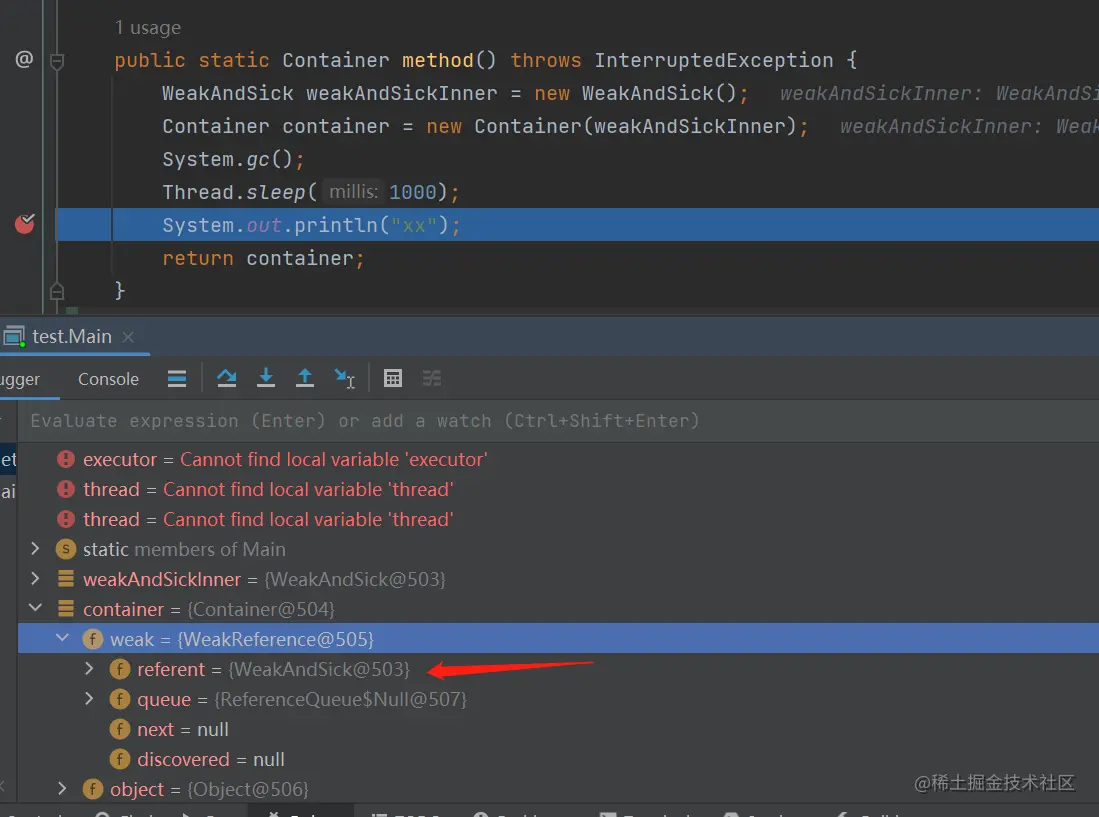
Task: Select the second thread watch error row
Action: click(x=558, y=519)
